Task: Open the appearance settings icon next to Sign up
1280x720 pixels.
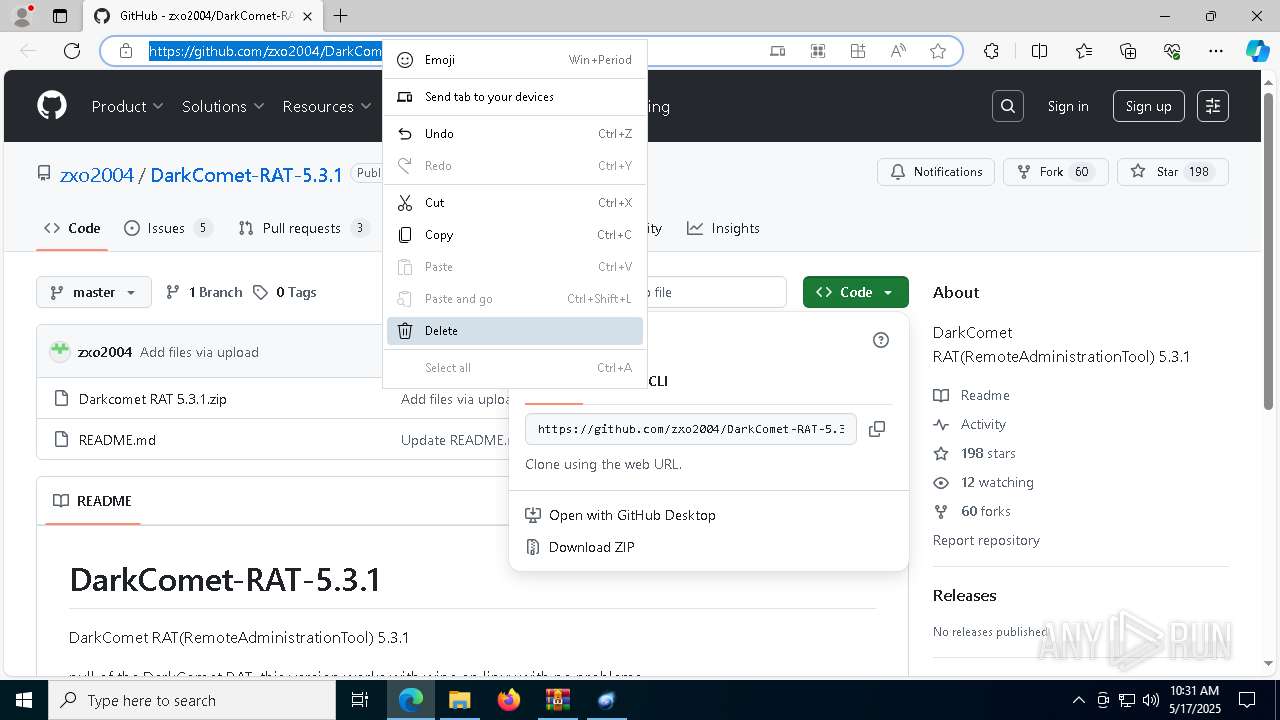Action: (x=1213, y=106)
